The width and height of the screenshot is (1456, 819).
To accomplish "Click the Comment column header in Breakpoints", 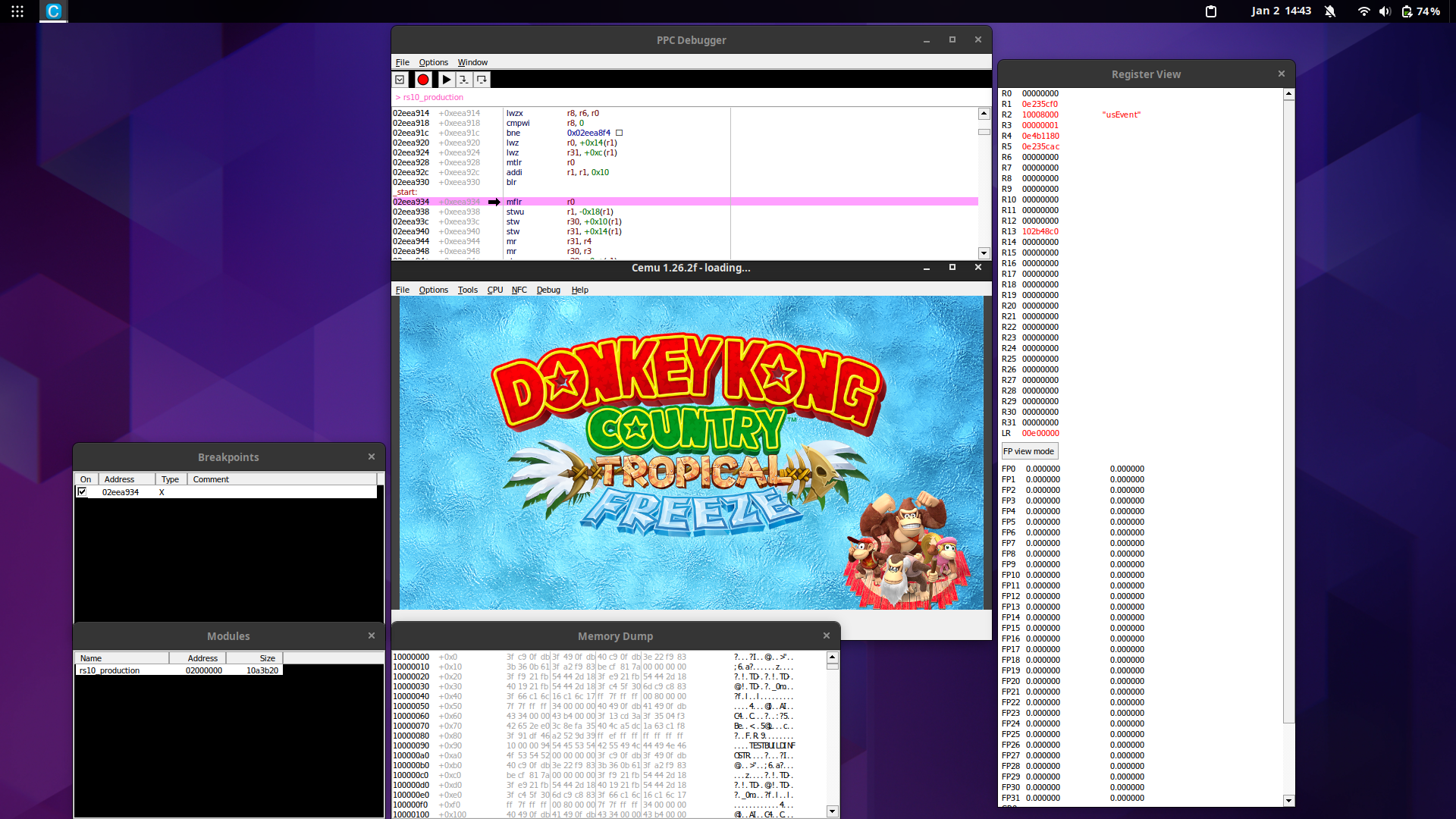I will pyautogui.click(x=284, y=479).
